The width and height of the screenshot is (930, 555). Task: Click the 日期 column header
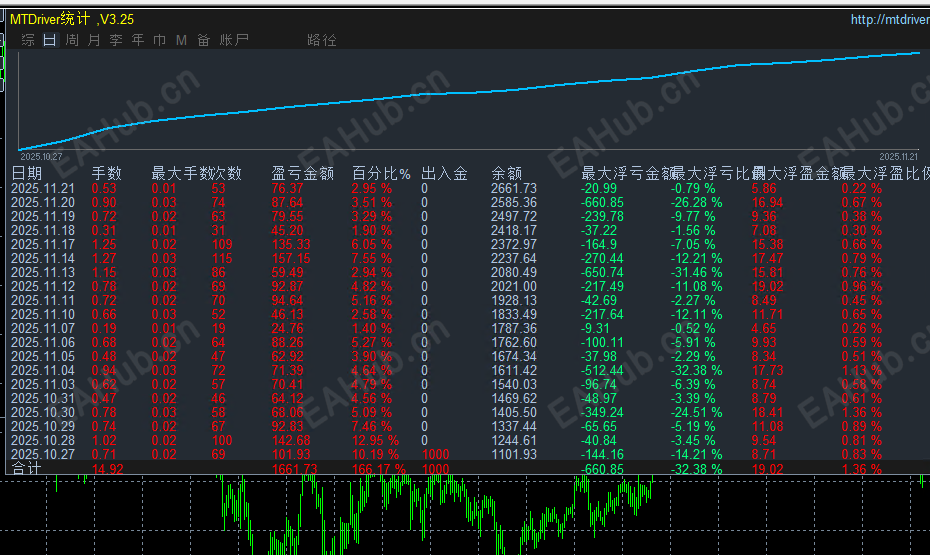(x=27, y=173)
